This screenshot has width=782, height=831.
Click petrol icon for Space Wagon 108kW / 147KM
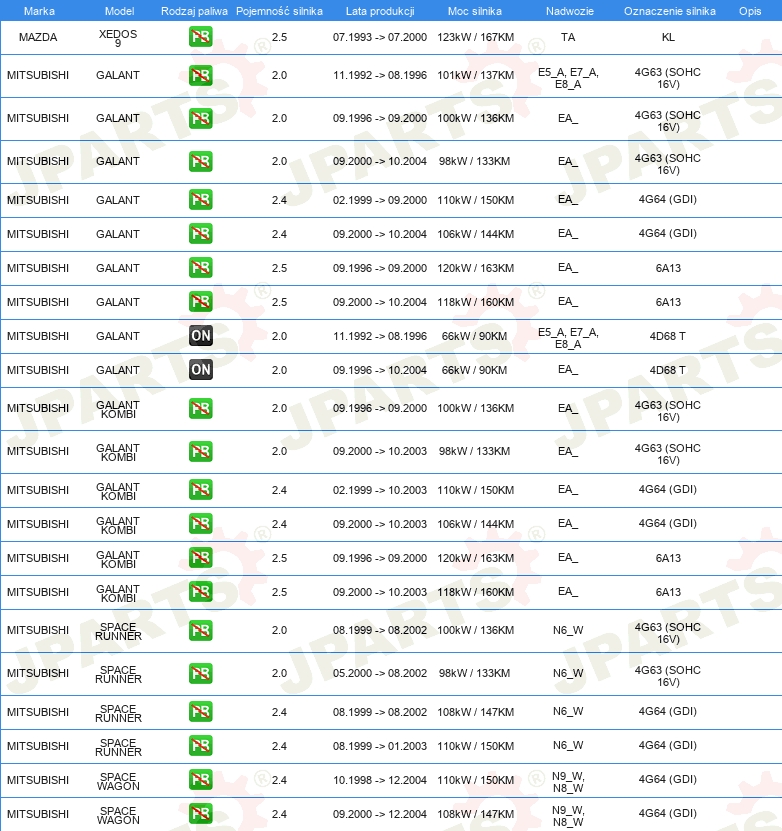coord(201,814)
